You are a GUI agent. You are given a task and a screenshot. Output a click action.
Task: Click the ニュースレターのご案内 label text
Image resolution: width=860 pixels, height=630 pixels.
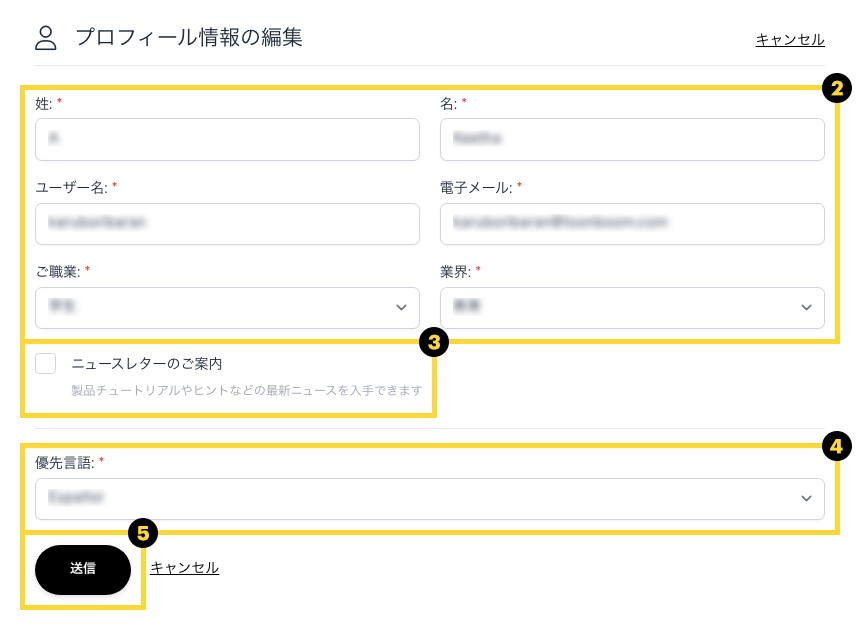tap(146, 363)
